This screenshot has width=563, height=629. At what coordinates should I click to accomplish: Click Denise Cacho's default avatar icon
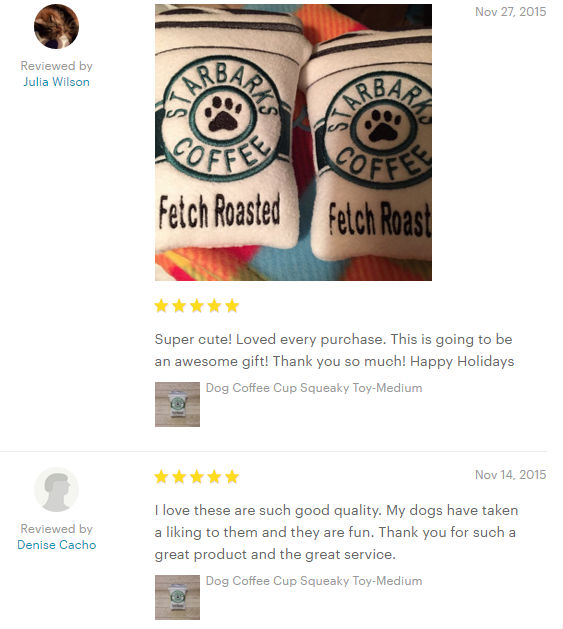pyautogui.click(x=56, y=489)
